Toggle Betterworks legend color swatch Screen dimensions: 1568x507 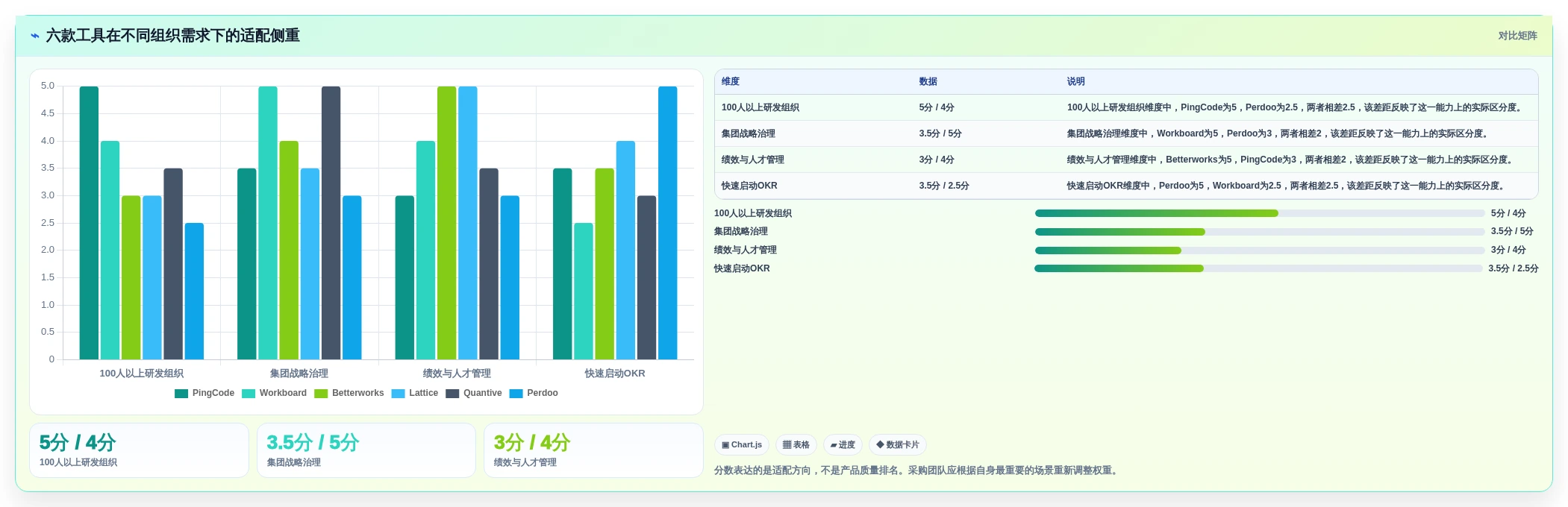[x=321, y=394]
